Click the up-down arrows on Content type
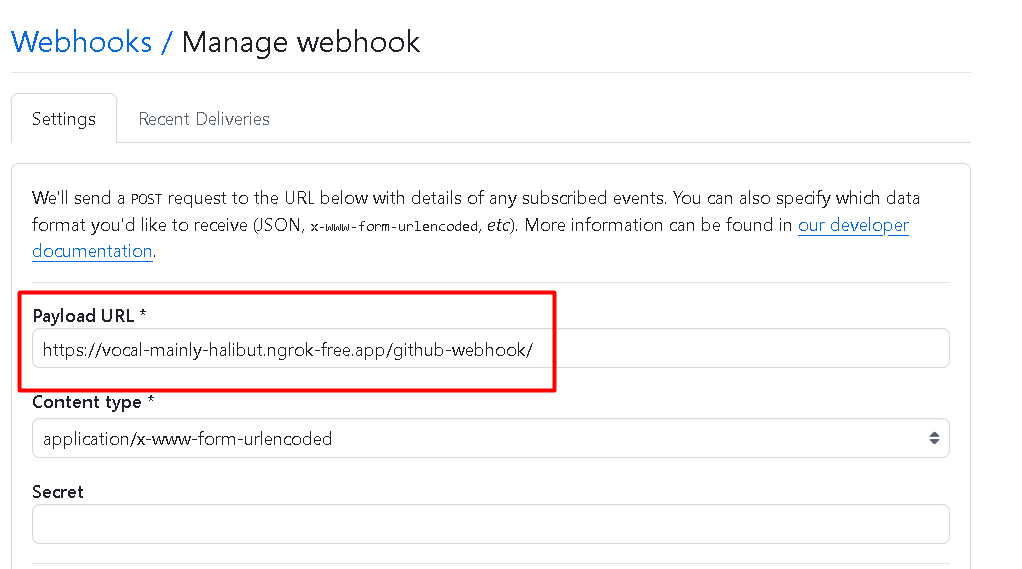 [933, 438]
